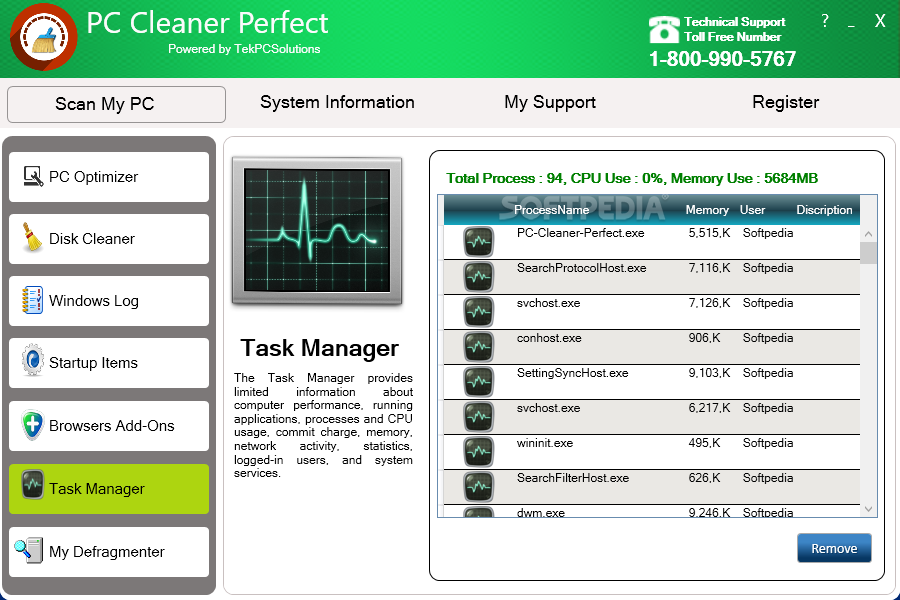Click the process list scrollbar thumb
The height and width of the screenshot is (600, 900).
click(x=868, y=253)
